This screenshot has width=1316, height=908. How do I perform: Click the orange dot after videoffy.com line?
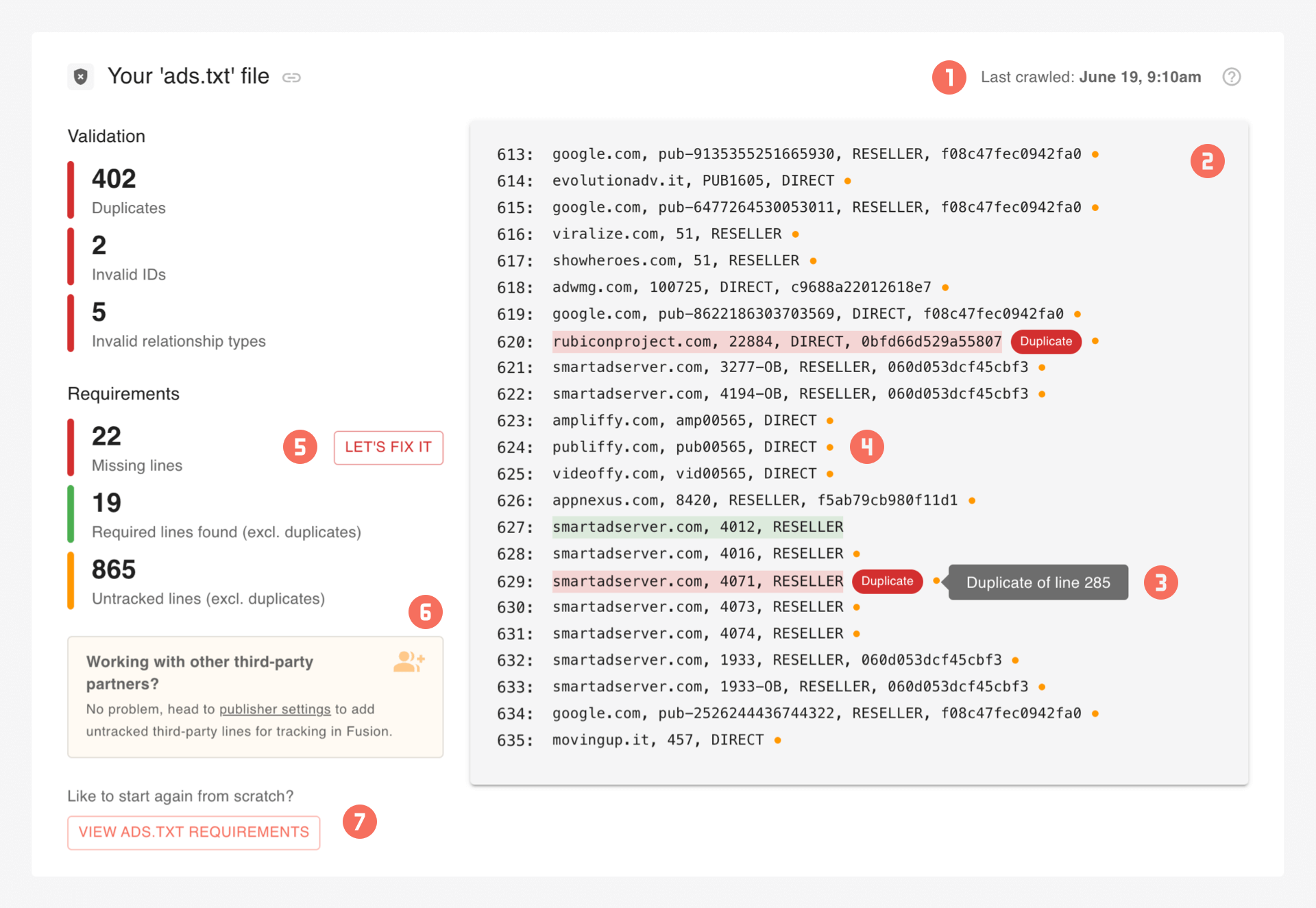click(x=830, y=474)
